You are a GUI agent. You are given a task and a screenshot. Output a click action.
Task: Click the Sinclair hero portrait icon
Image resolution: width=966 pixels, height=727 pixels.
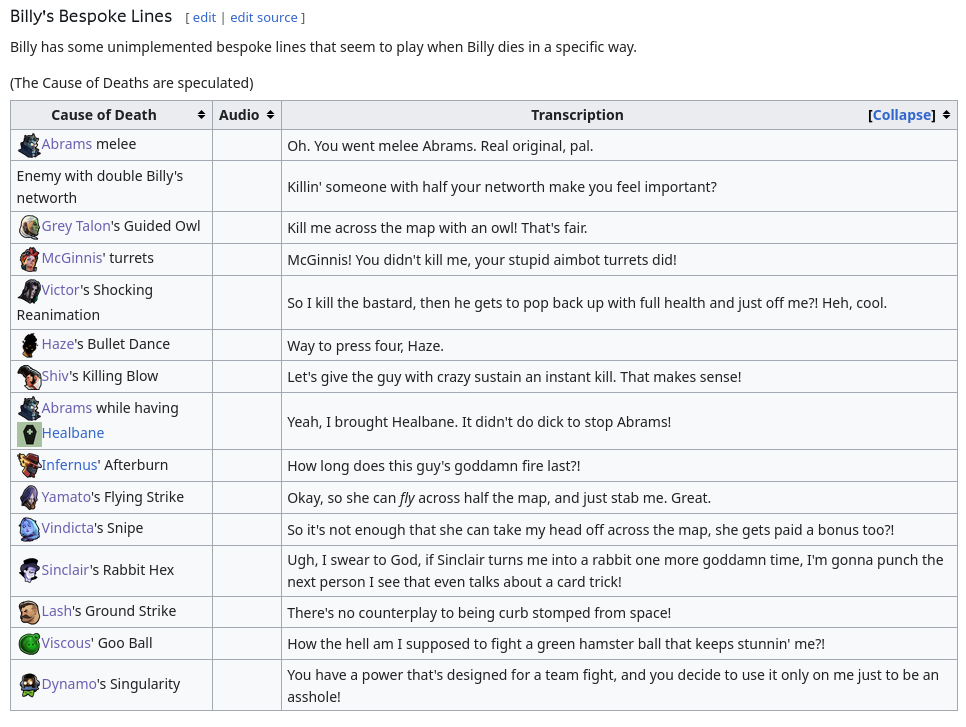(29, 571)
